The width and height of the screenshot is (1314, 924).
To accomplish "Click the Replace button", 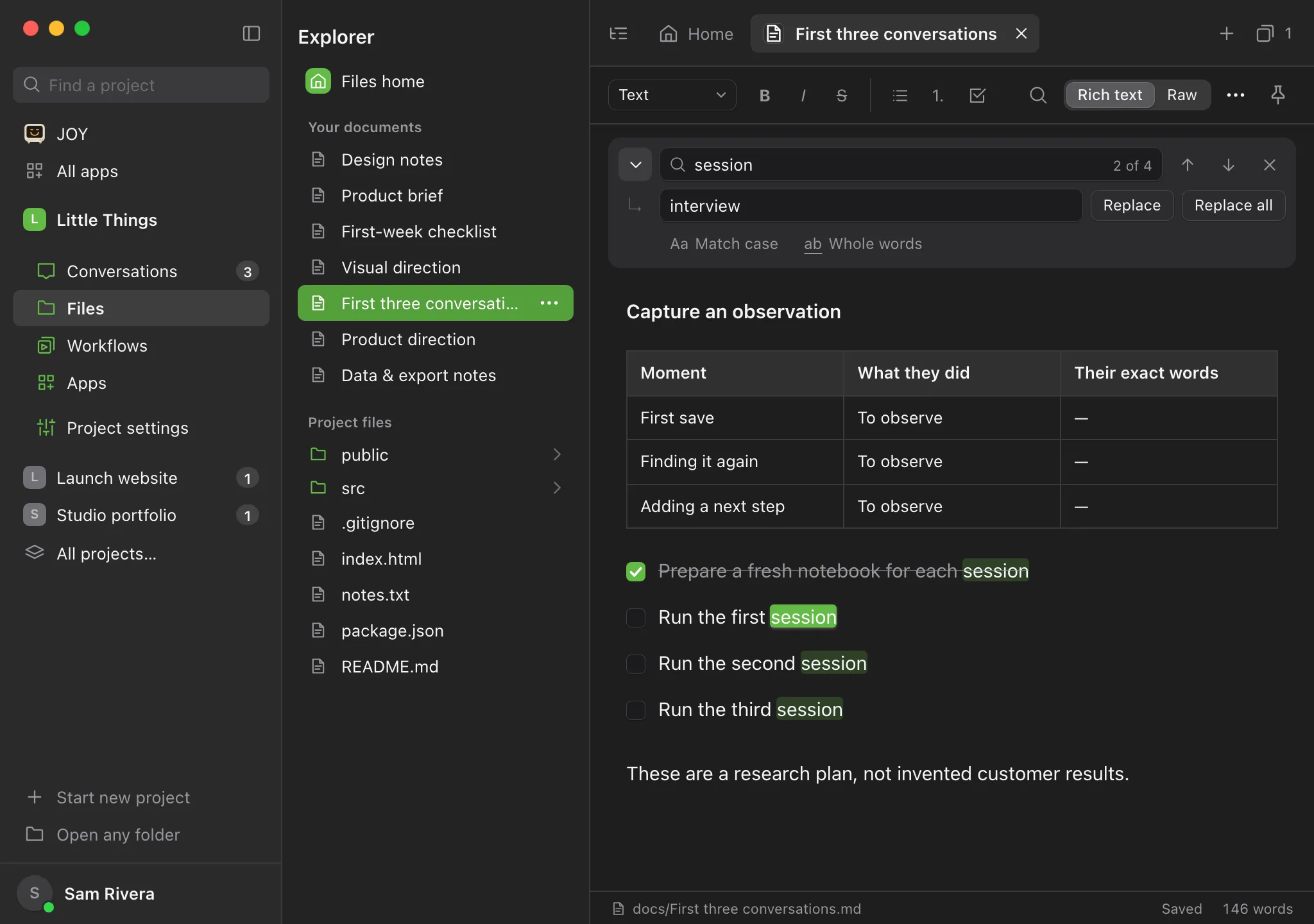I will 1132,205.
